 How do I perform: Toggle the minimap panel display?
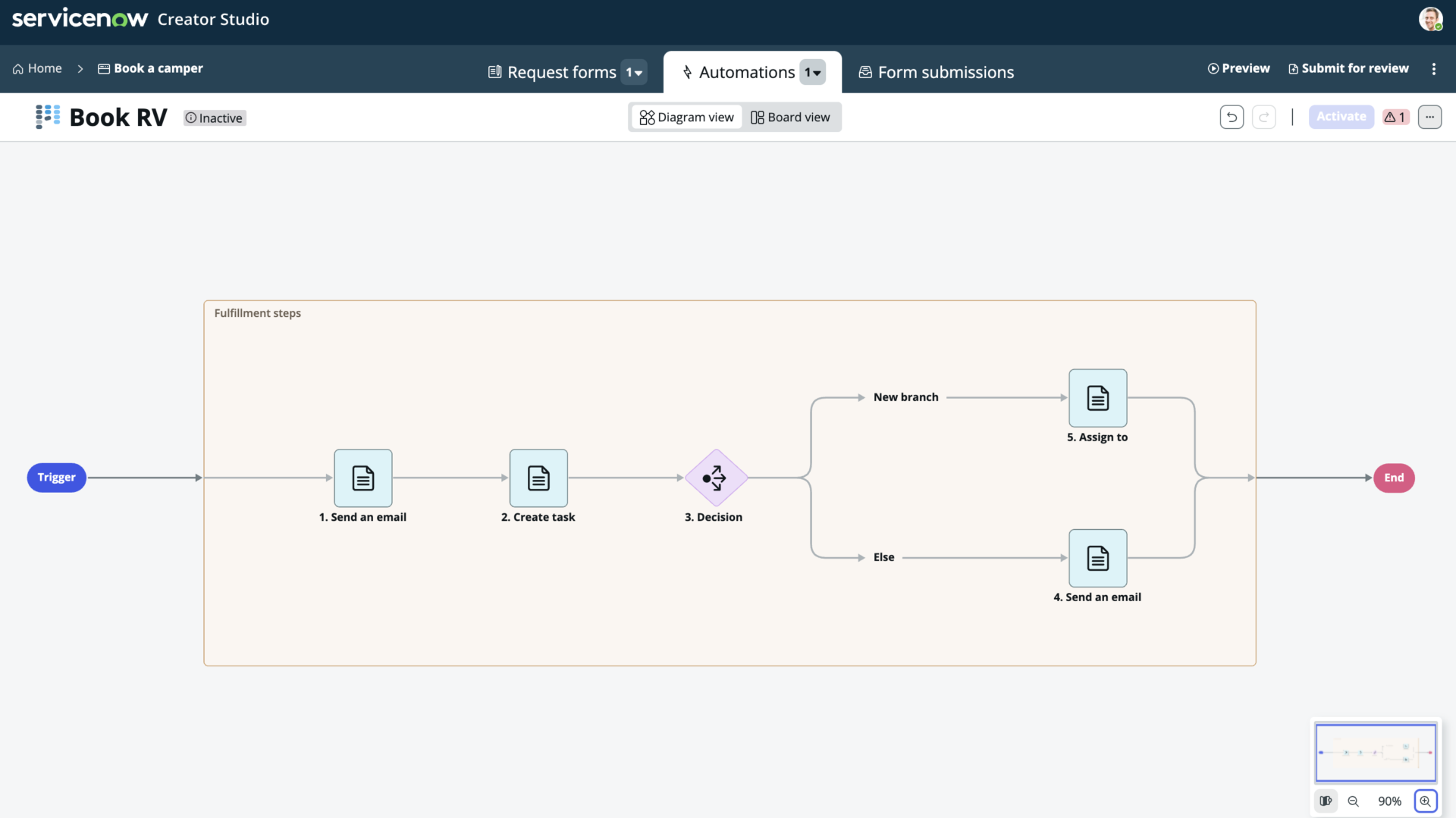tap(1326, 801)
